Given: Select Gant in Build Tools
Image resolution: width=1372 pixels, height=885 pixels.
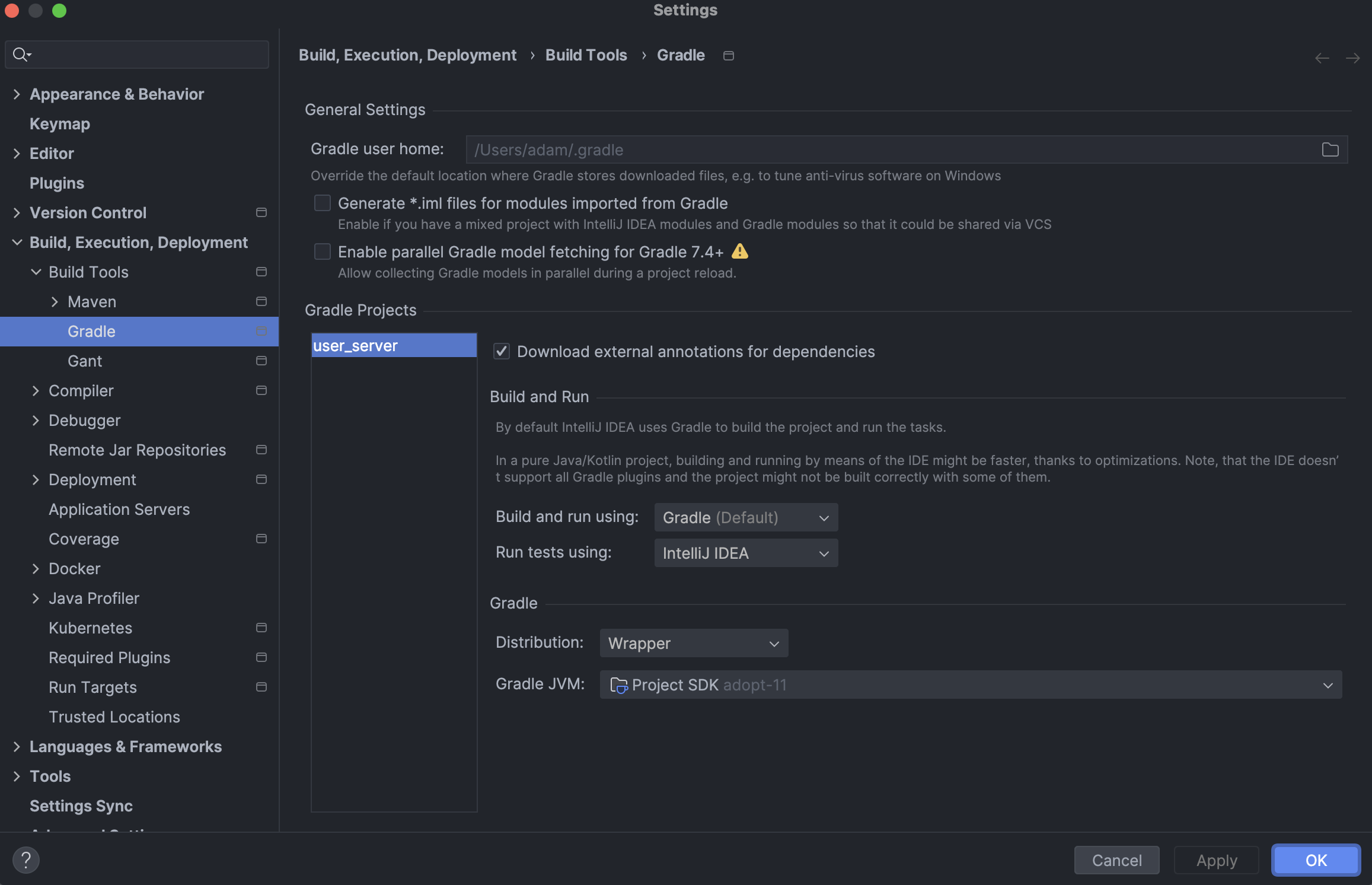Looking at the screenshot, I should point(85,361).
